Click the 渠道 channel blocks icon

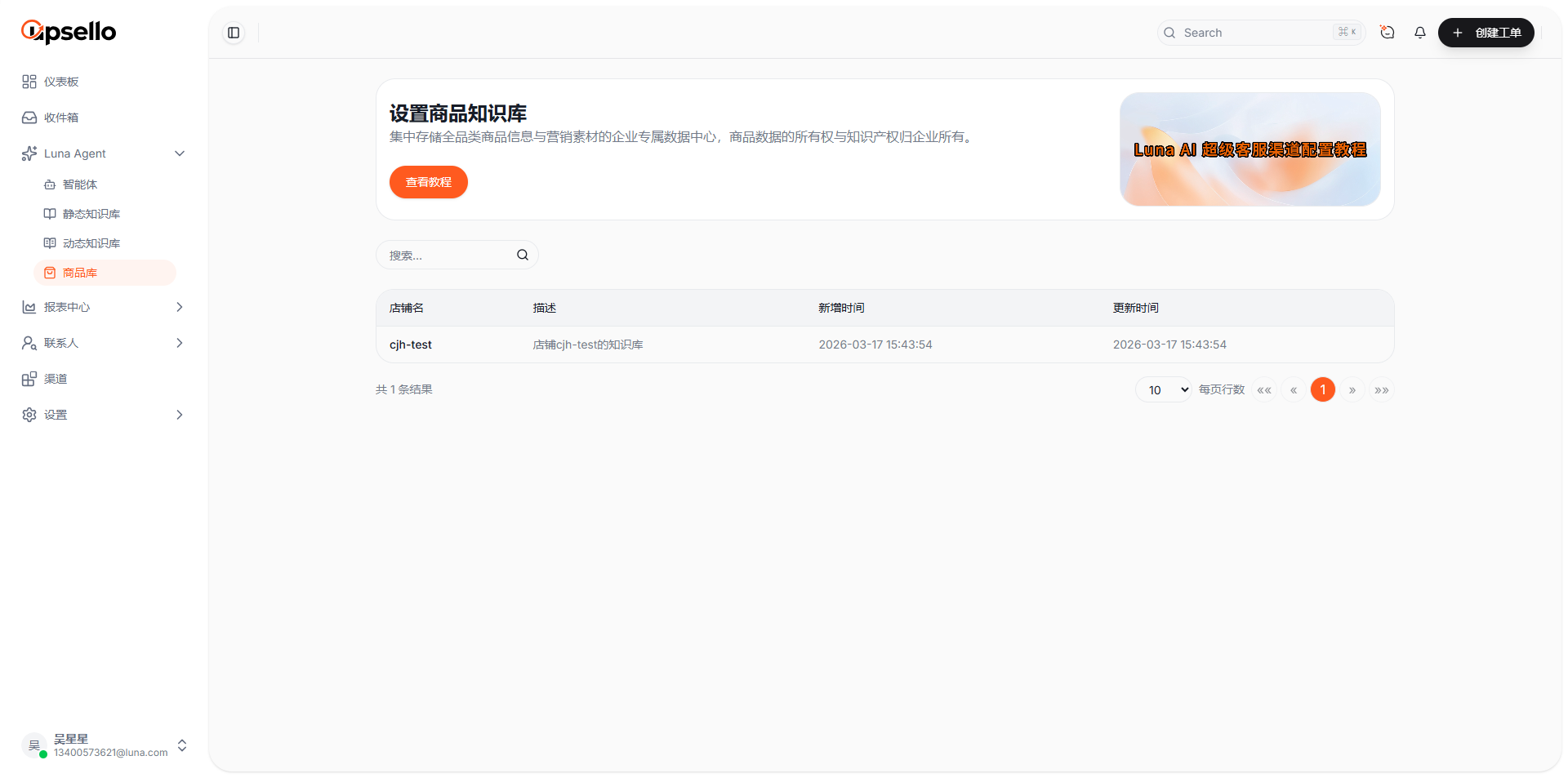[x=29, y=379]
